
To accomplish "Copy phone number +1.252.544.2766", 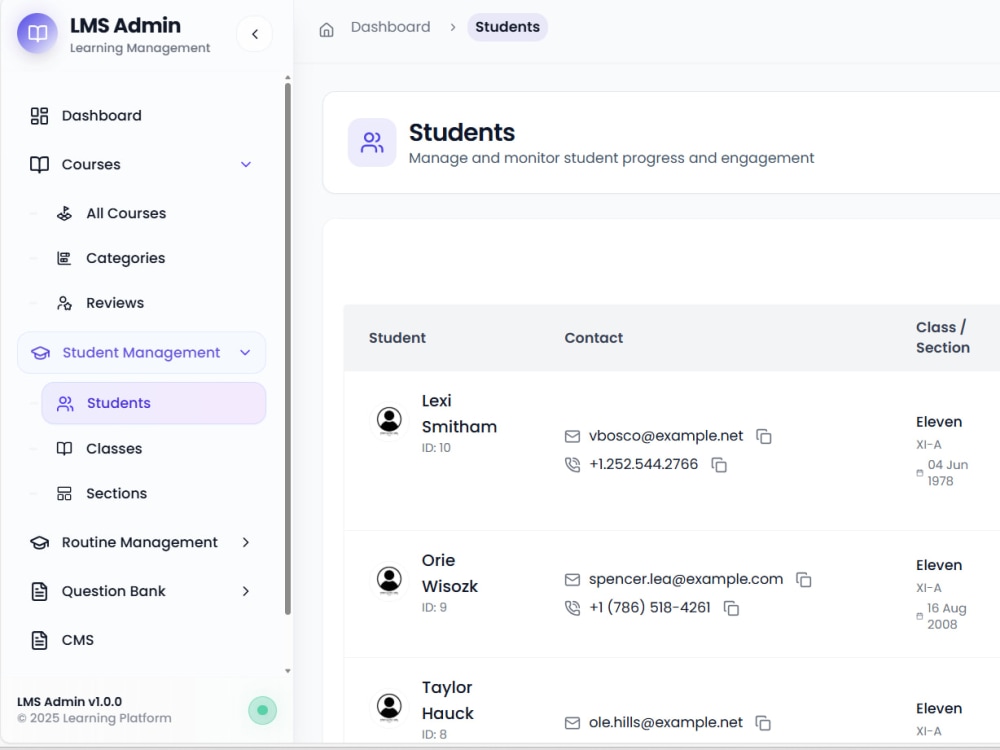I will tap(719, 465).
